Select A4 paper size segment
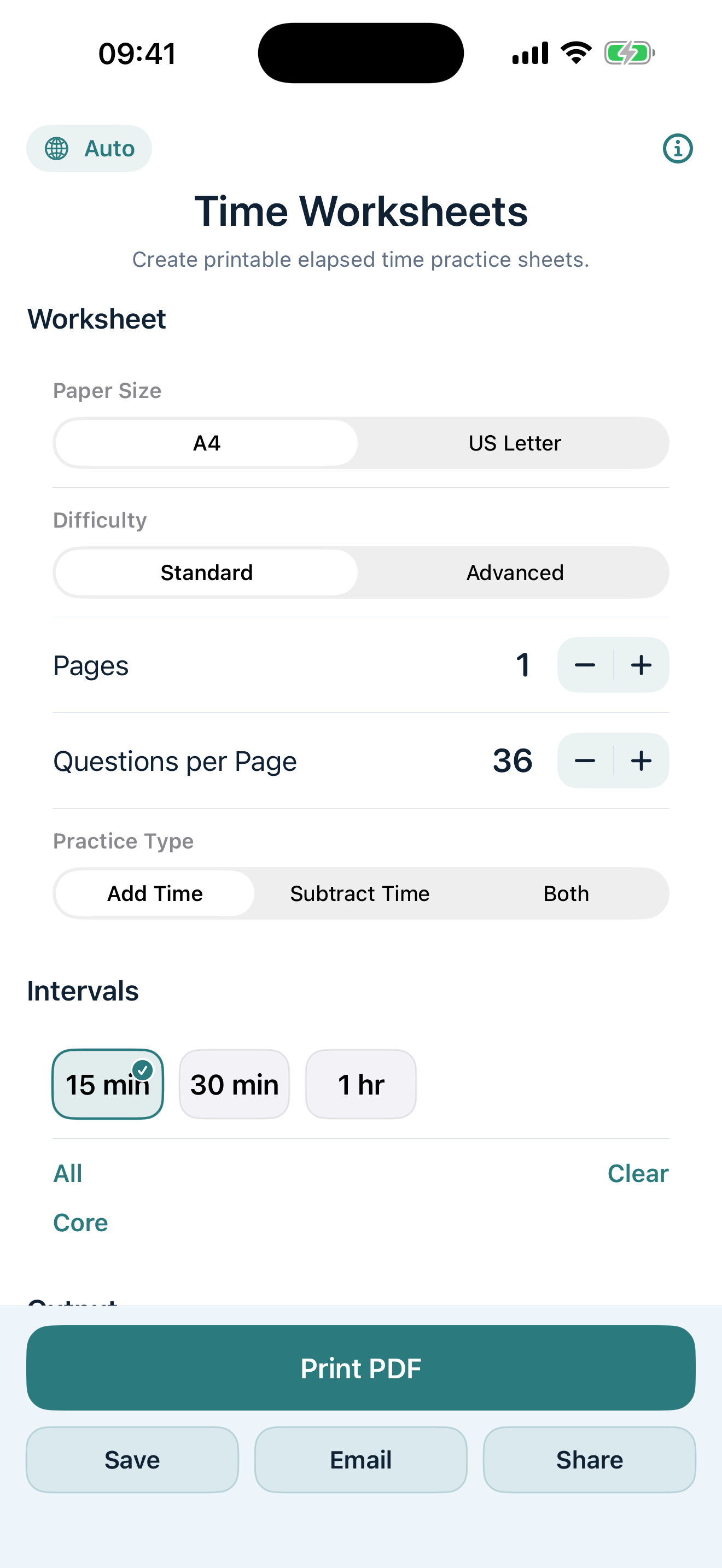Screen dimensions: 722x1568 [206, 443]
